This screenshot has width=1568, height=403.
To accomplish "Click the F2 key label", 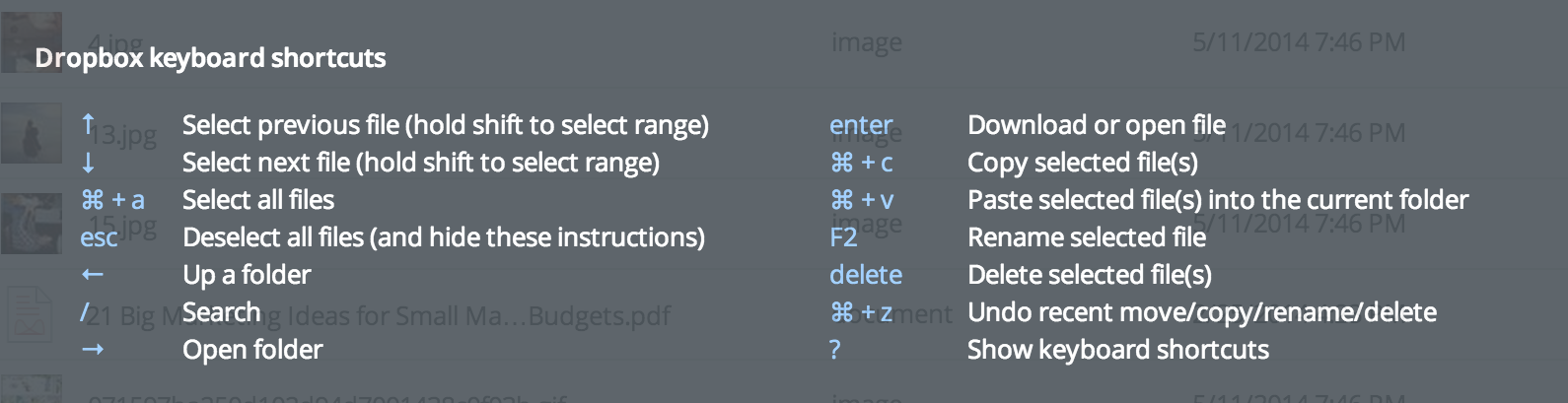I will (843, 237).
